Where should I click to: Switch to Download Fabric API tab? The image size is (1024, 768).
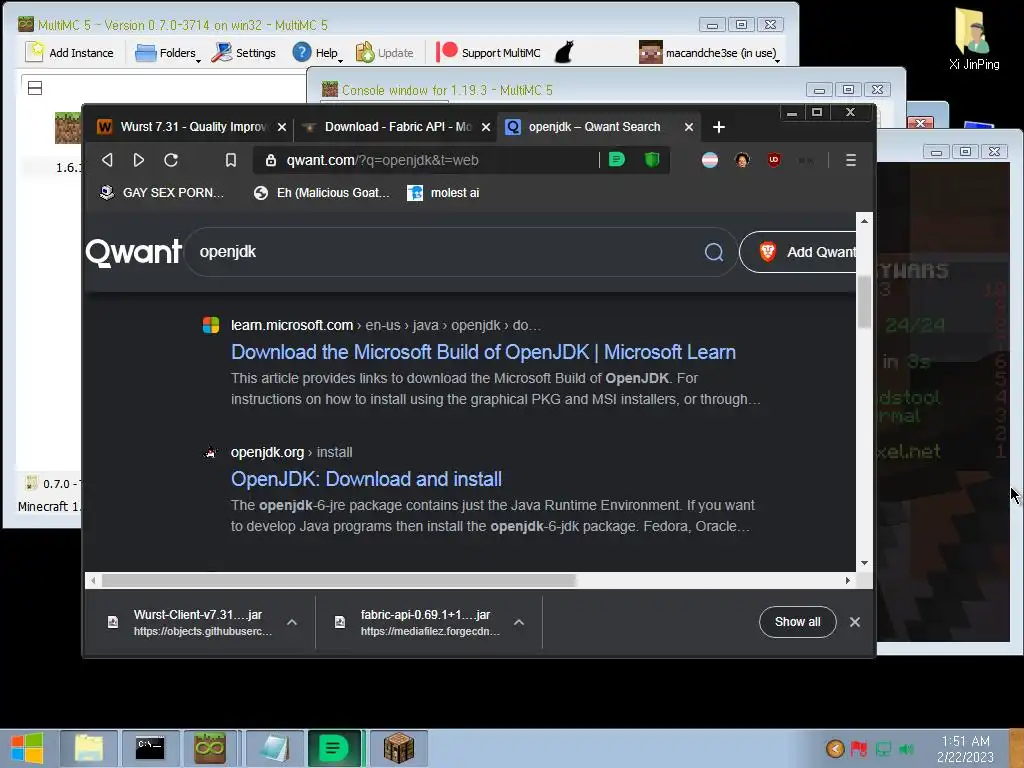(x=394, y=127)
